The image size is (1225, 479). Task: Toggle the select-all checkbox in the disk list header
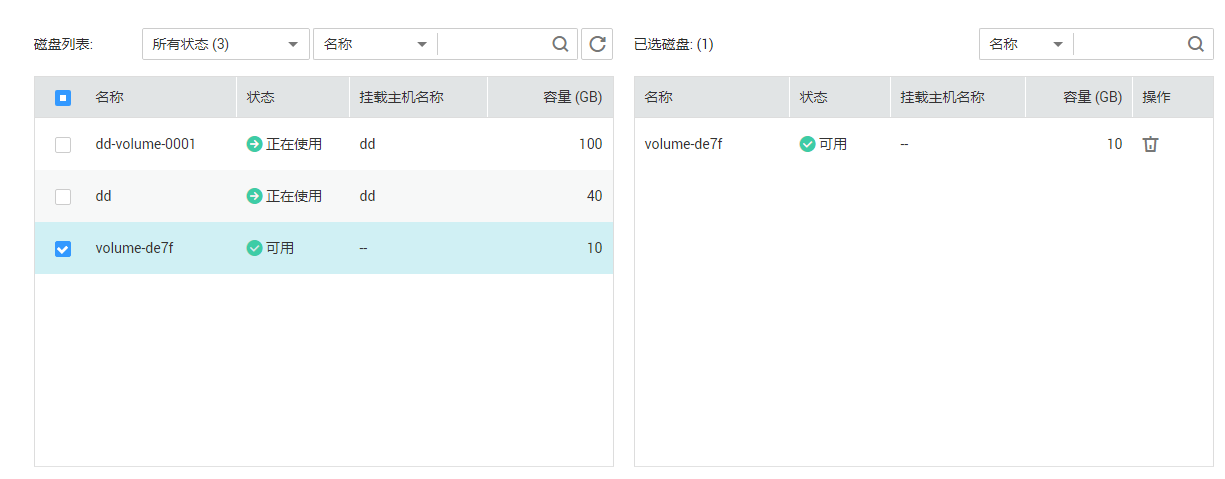(63, 98)
